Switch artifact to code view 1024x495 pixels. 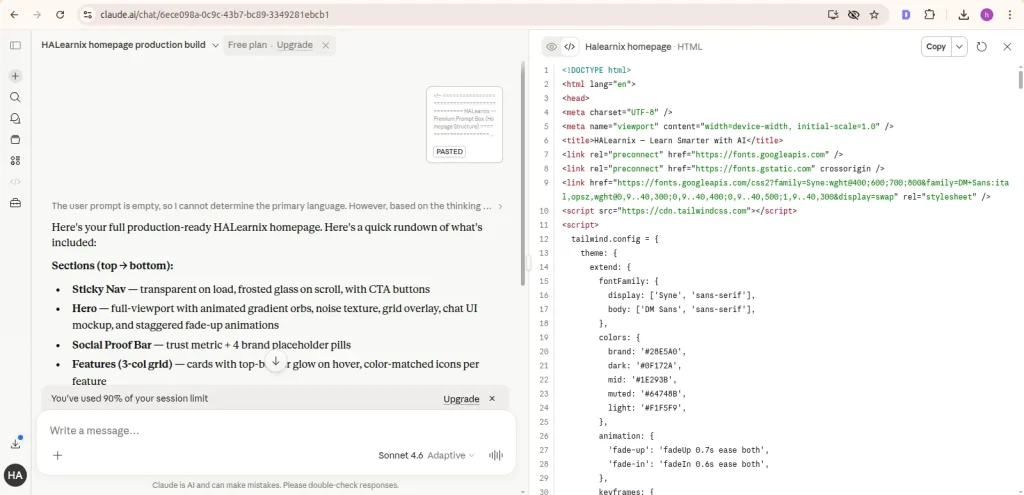(x=569, y=46)
